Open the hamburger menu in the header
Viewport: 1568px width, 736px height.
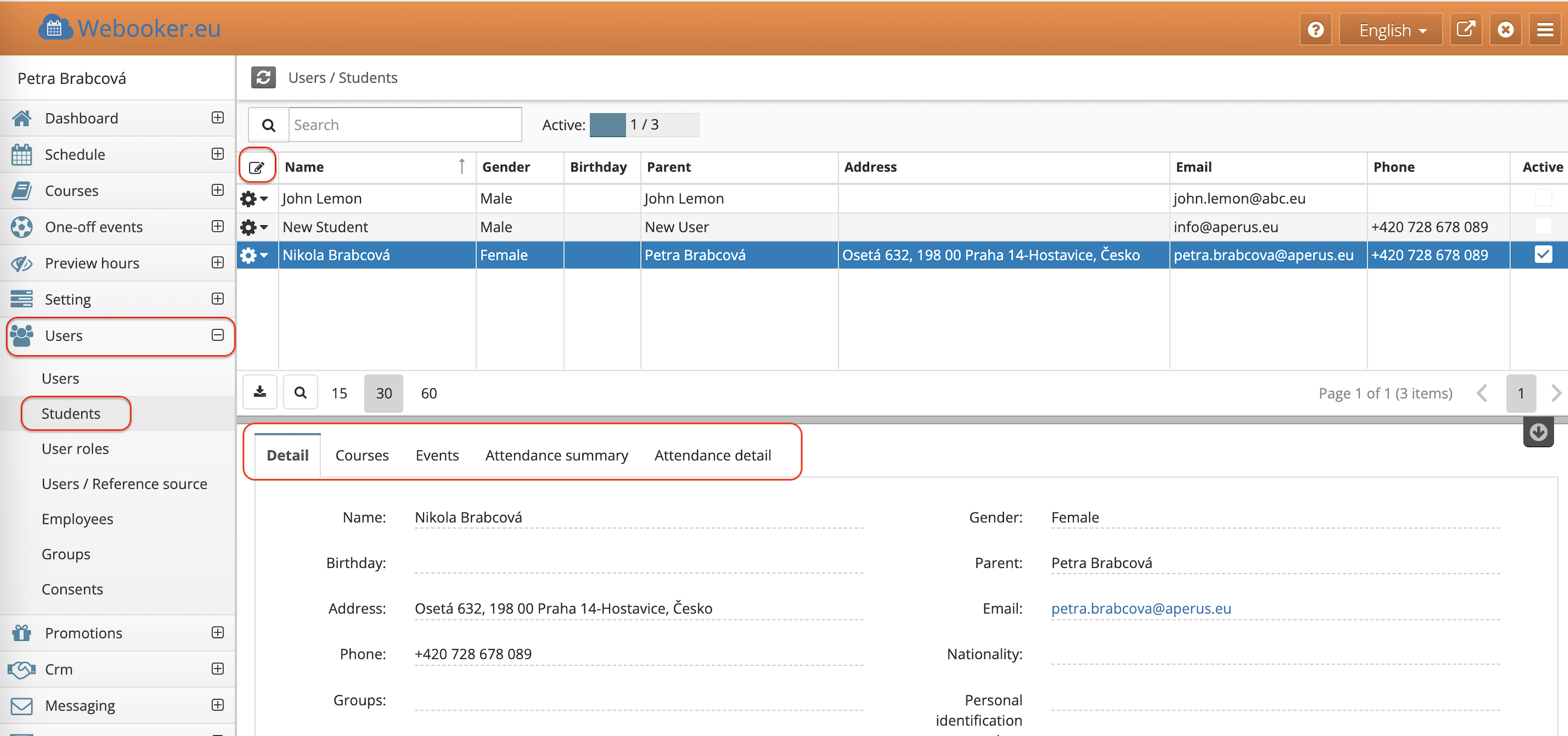[x=1544, y=29]
